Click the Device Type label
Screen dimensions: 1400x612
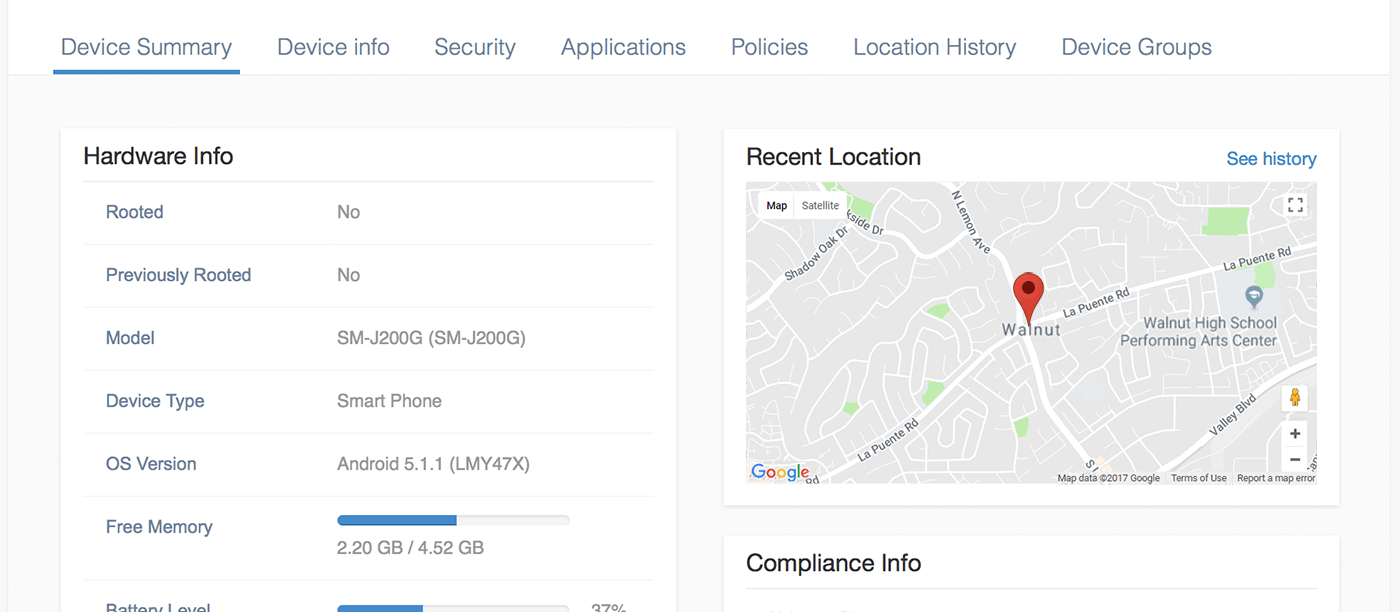[155, 401]
